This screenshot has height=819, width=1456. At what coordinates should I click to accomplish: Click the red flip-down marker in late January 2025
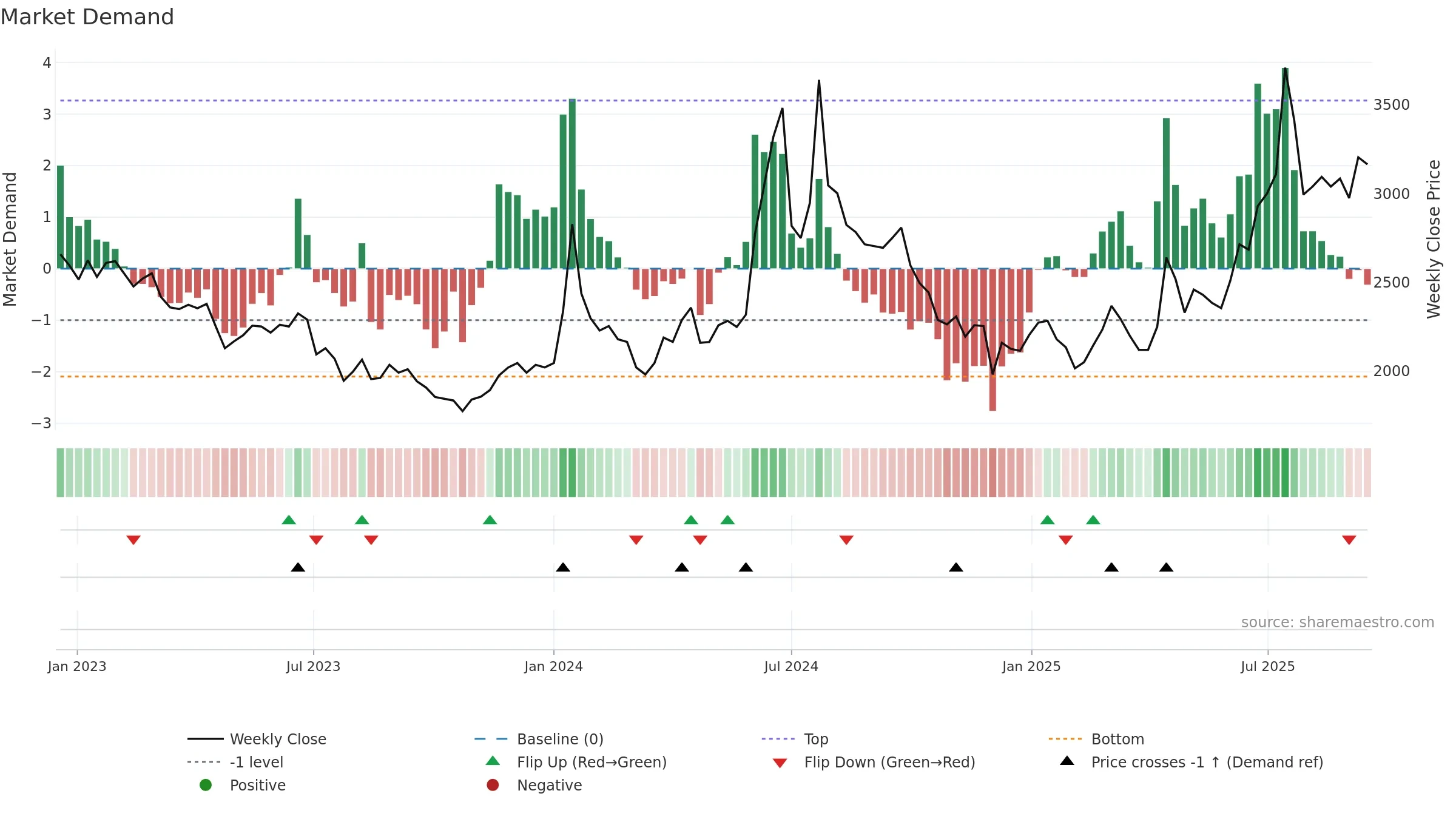pyautogui.click(x=1065, y=540)
